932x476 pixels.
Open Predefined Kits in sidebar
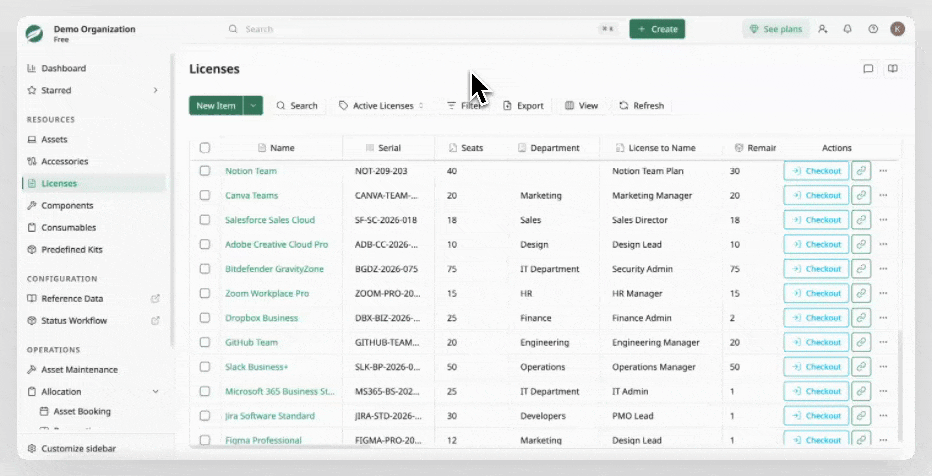tap(94, 249)
